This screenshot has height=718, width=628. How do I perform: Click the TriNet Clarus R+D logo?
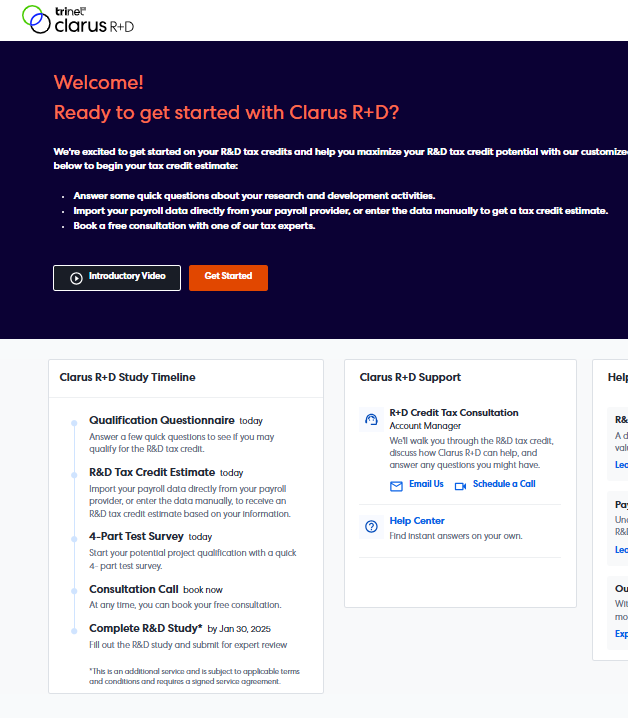(x=78, y=20)
